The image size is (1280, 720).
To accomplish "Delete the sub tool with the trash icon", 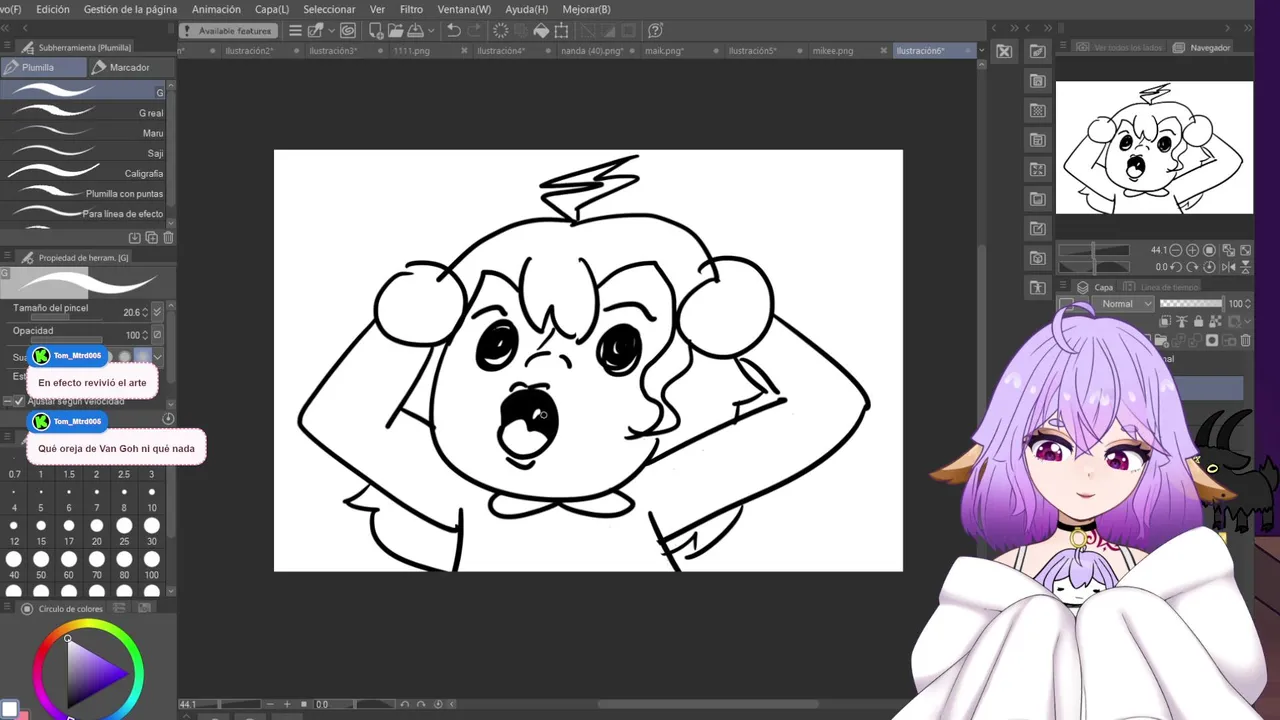I will tap(168, 237).
